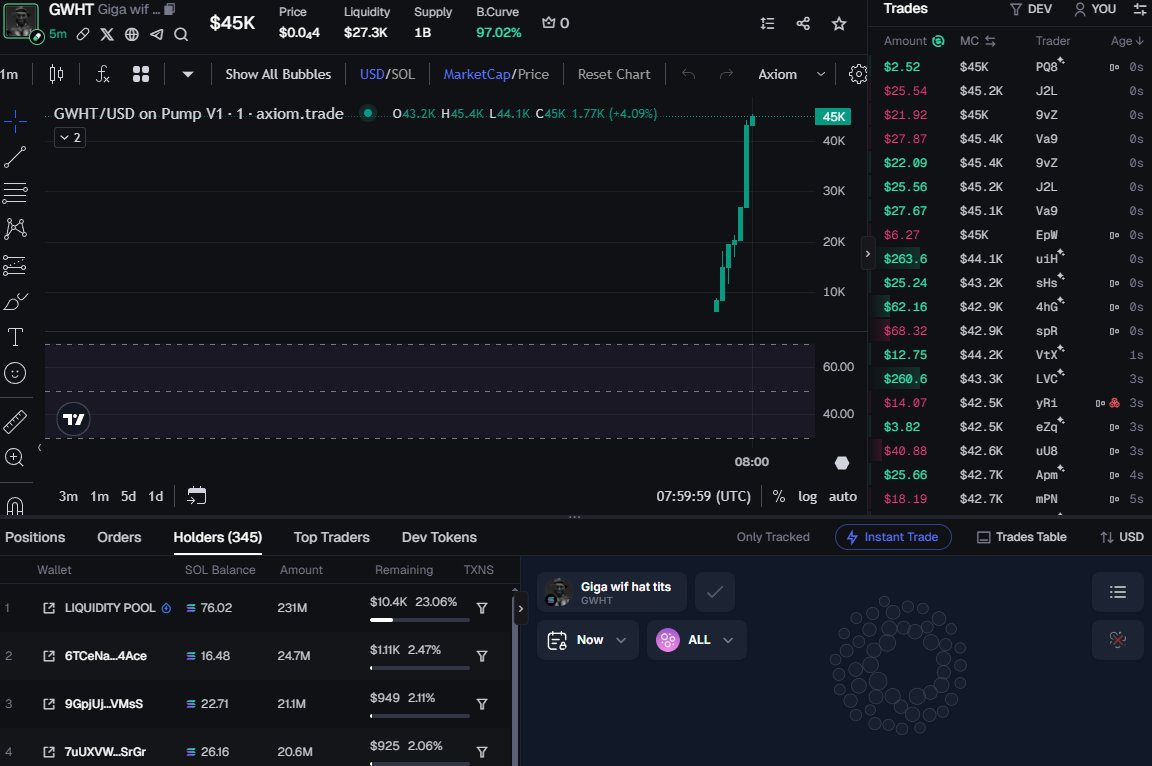1152x766 pixels.
Task: Toggle YOU trades filter
Action: pyautogui.click(x=1095, y=9)
